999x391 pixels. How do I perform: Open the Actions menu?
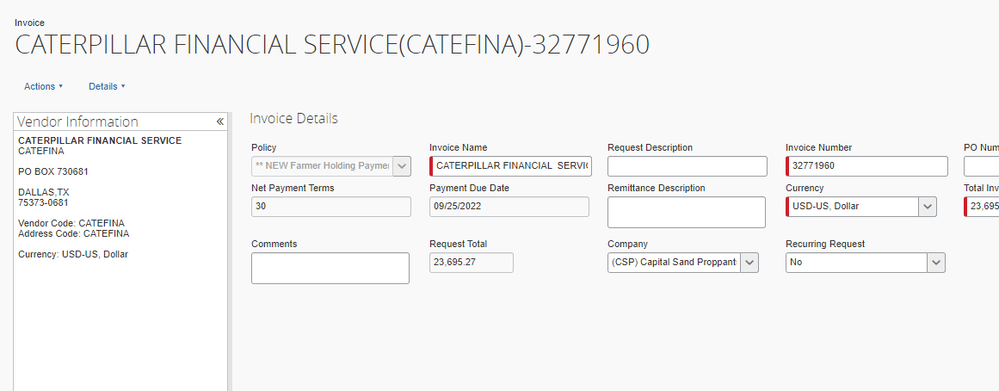point(43,87)
